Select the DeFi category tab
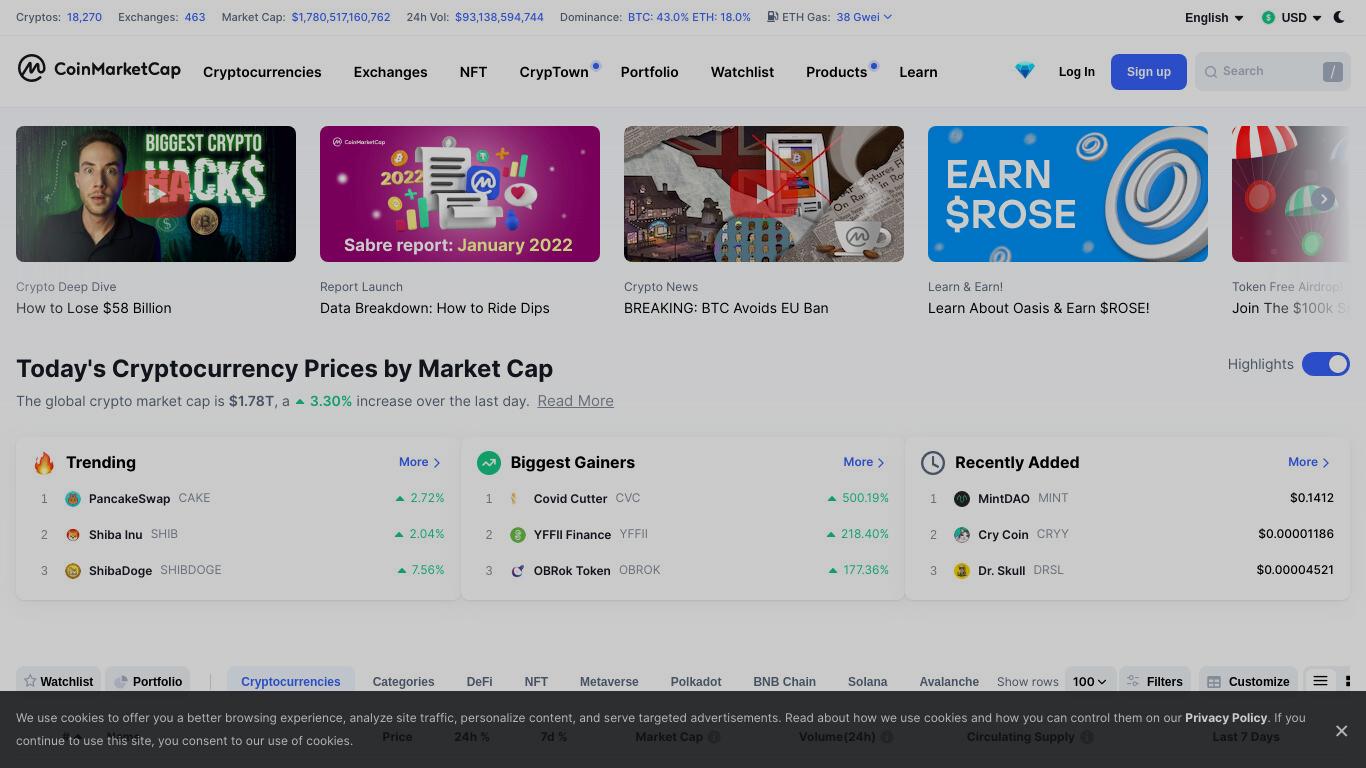1366x768 pixels. point(479,681)
